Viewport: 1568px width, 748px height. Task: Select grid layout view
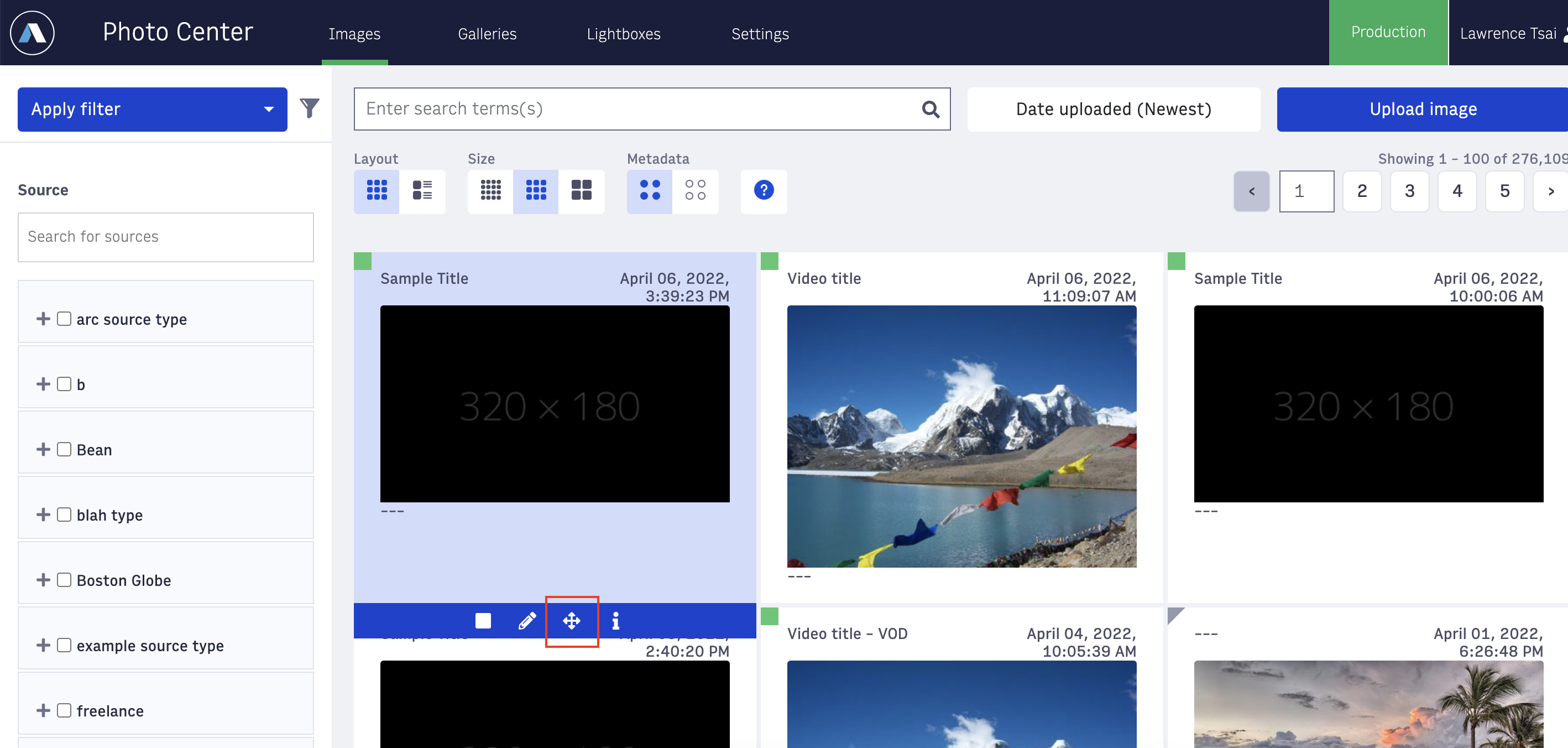(377, 191)
